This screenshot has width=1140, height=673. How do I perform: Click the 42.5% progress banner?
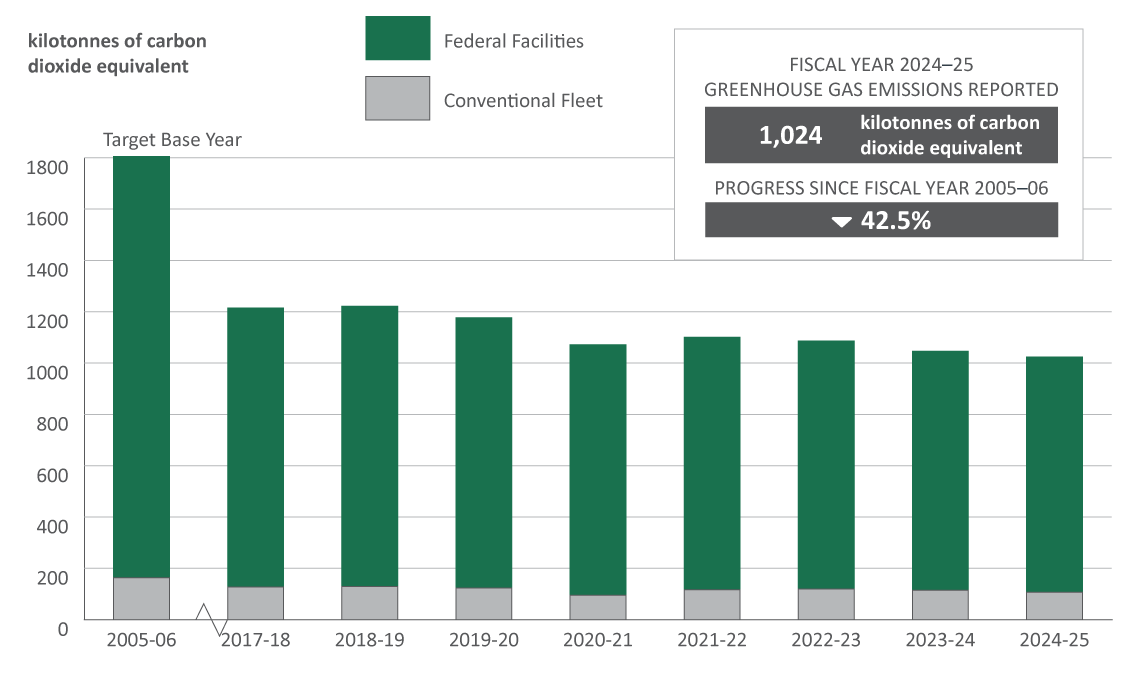(x=881, y=220)
